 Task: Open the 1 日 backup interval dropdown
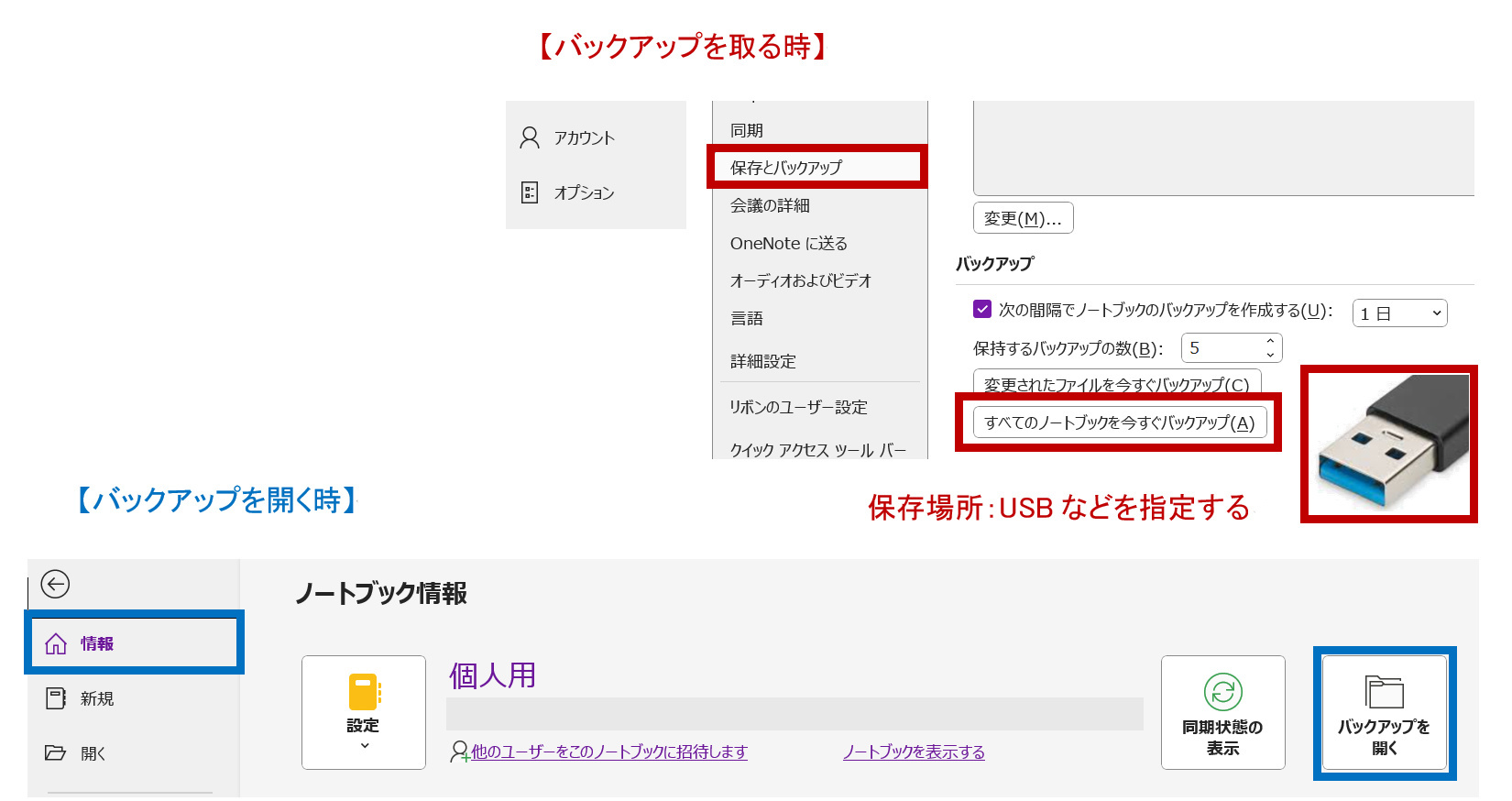click(x=1399, y=313)
